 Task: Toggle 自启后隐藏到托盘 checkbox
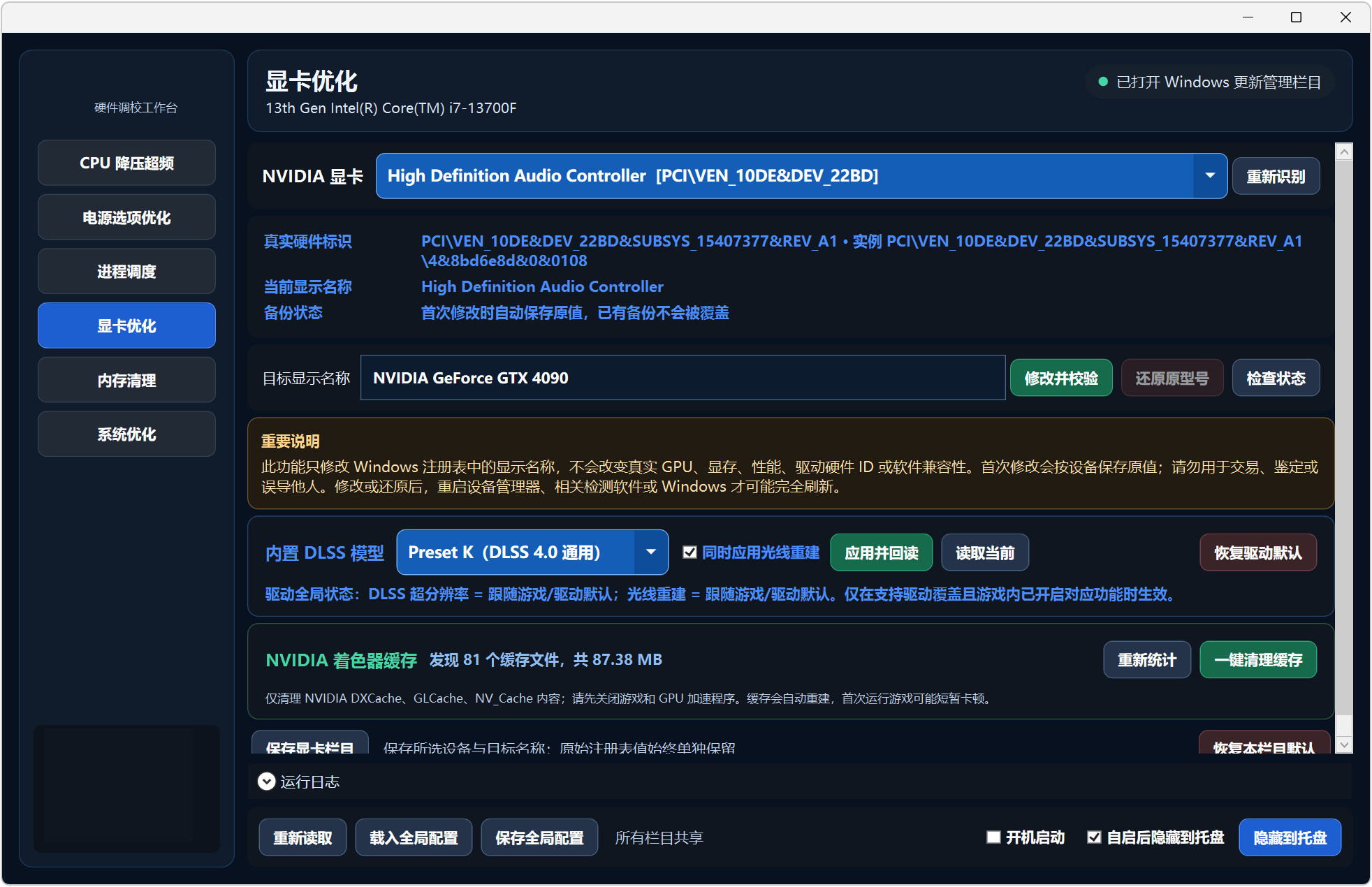pyautogui.click(x=1094, y=837)
